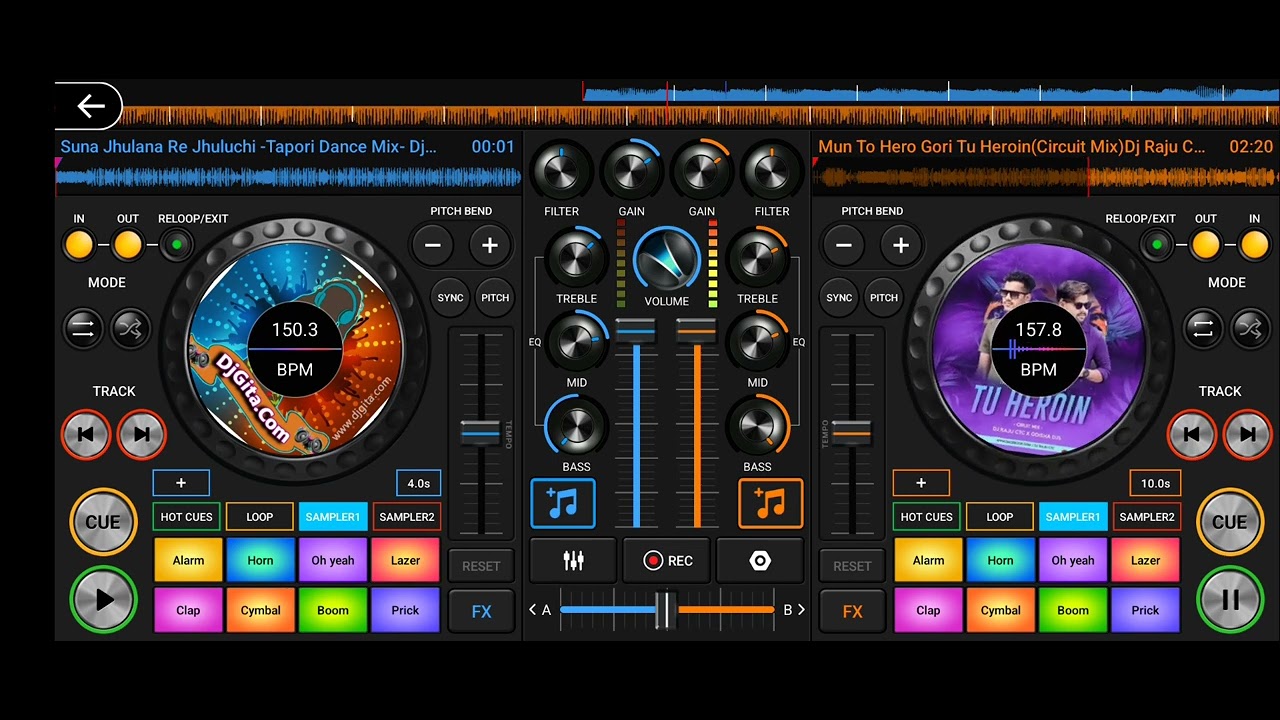Switch to LOOP tab on right deck
Image resolution: width=1280 pixels, height=720 pixels.
tap(1000, 517)
